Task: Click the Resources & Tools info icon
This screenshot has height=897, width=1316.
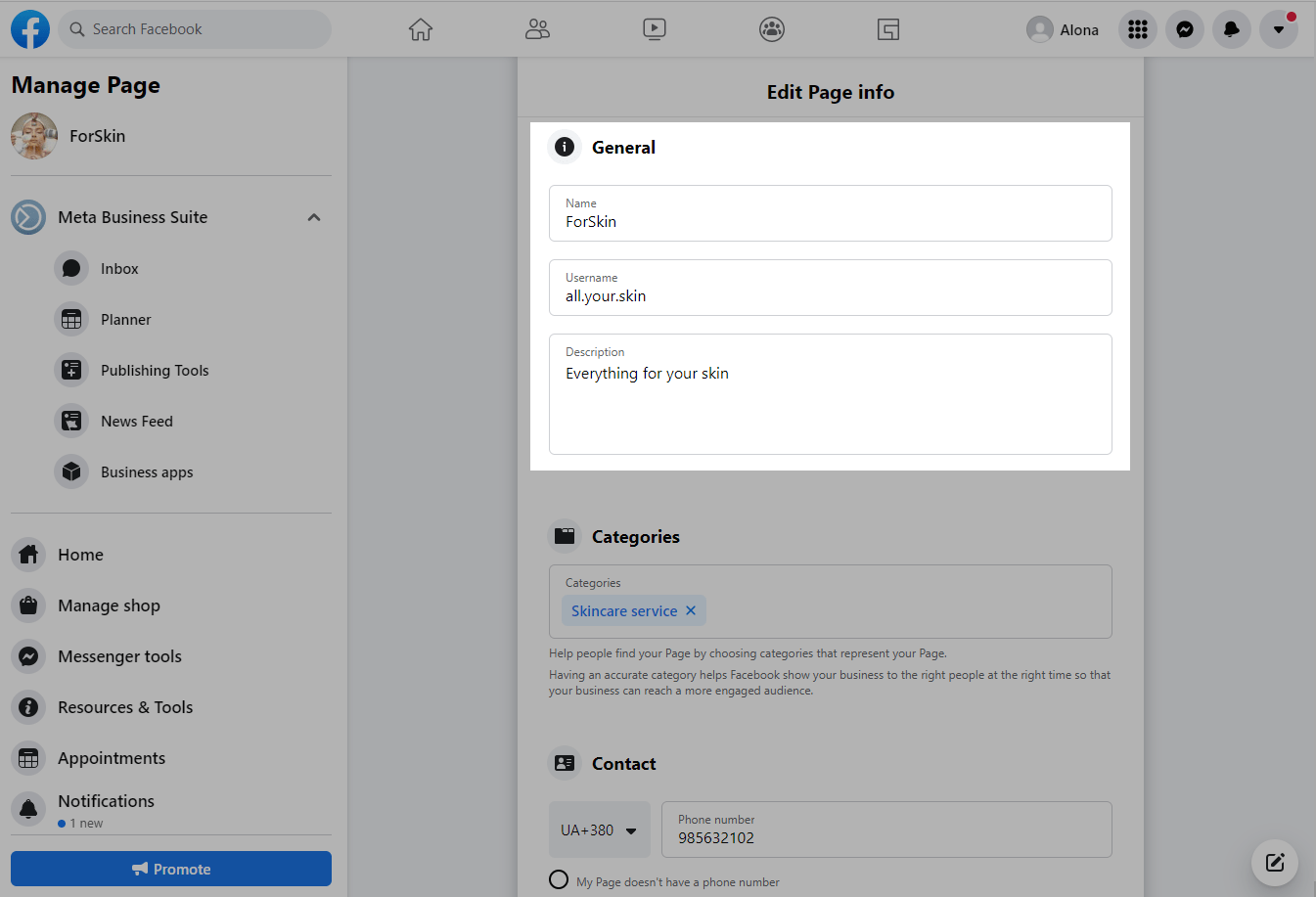Action: (x=28, y=707)
